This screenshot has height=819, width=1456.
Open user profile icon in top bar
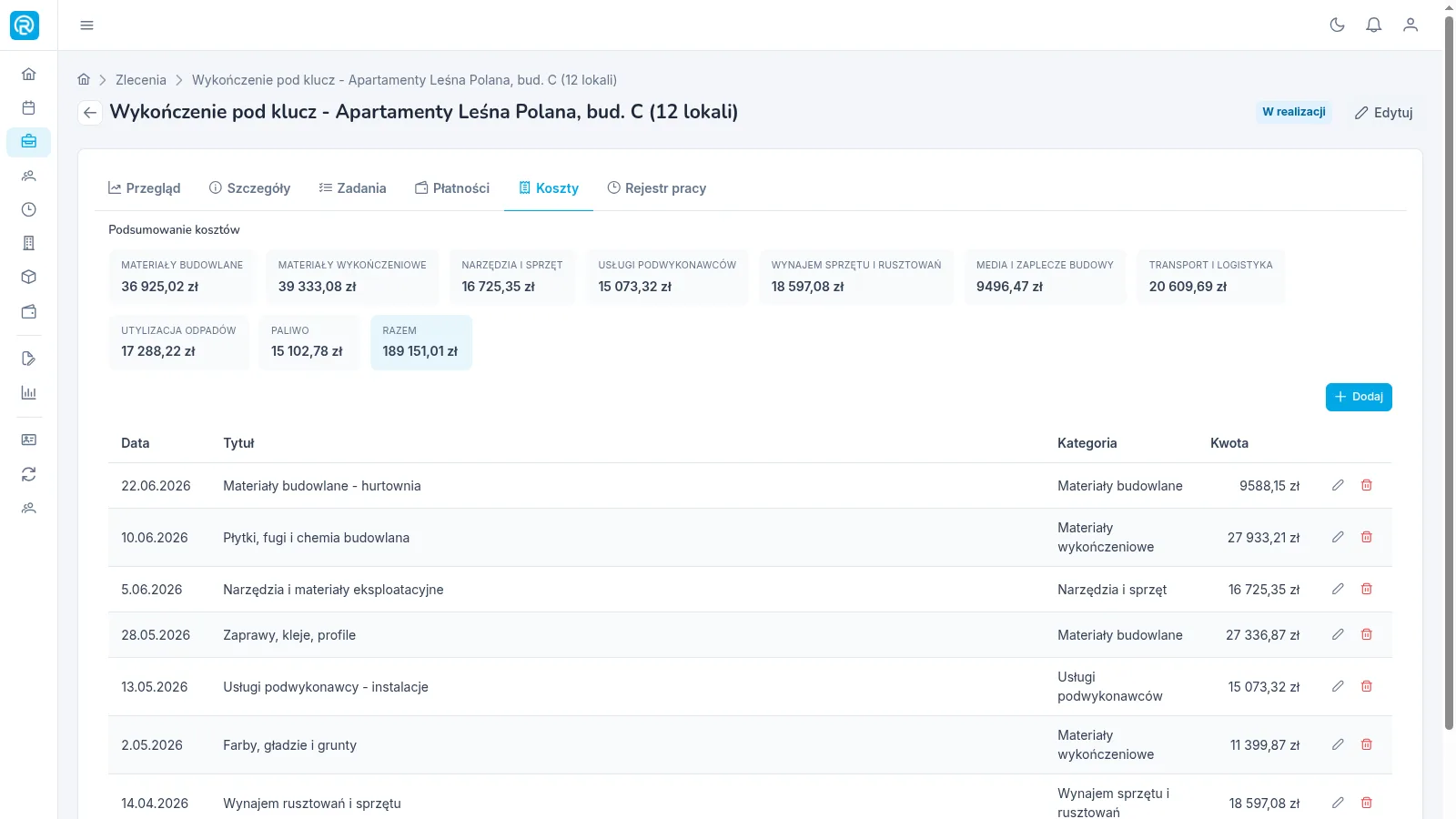[1410, 25]
